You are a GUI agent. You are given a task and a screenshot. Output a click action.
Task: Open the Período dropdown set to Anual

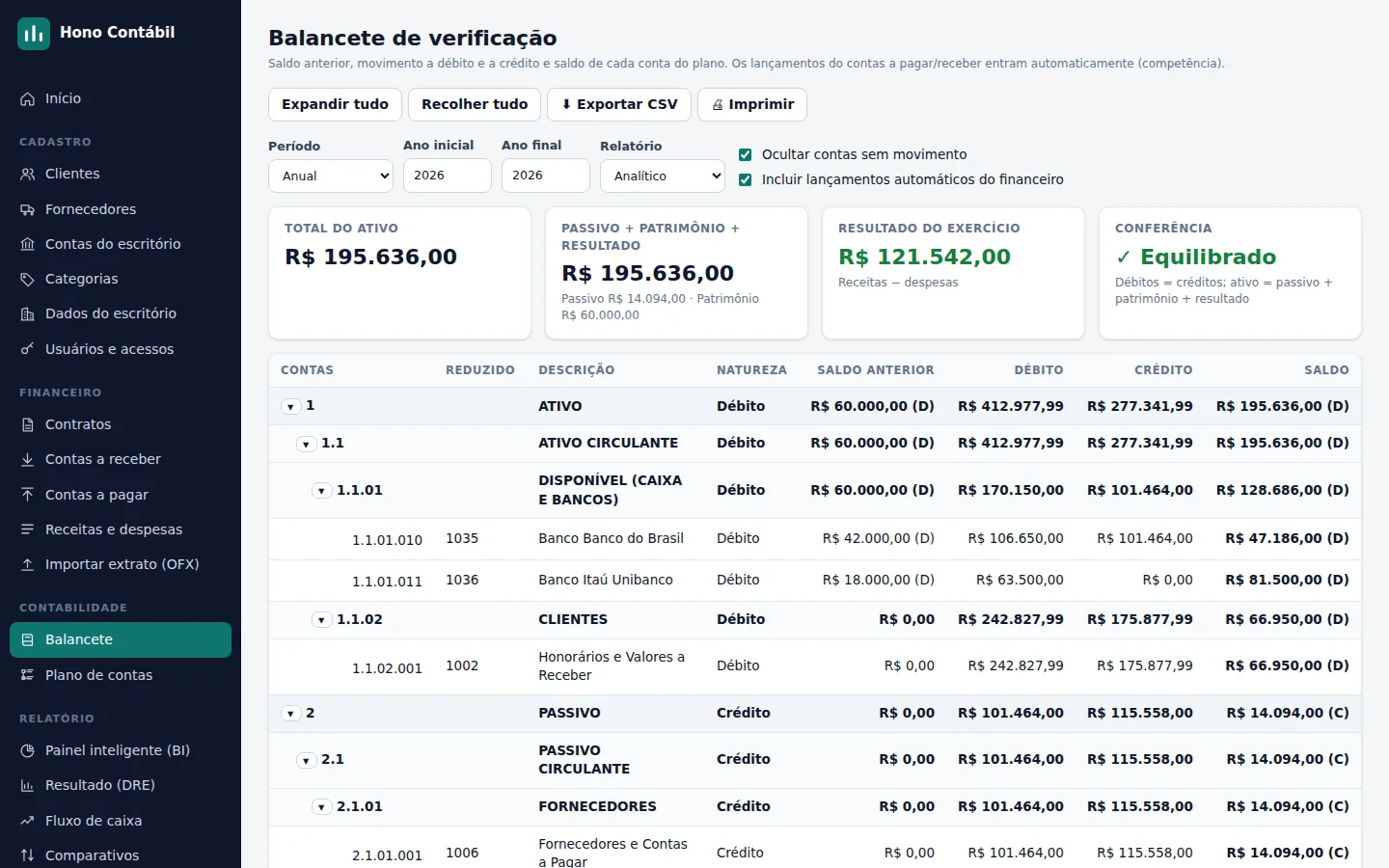331,176
